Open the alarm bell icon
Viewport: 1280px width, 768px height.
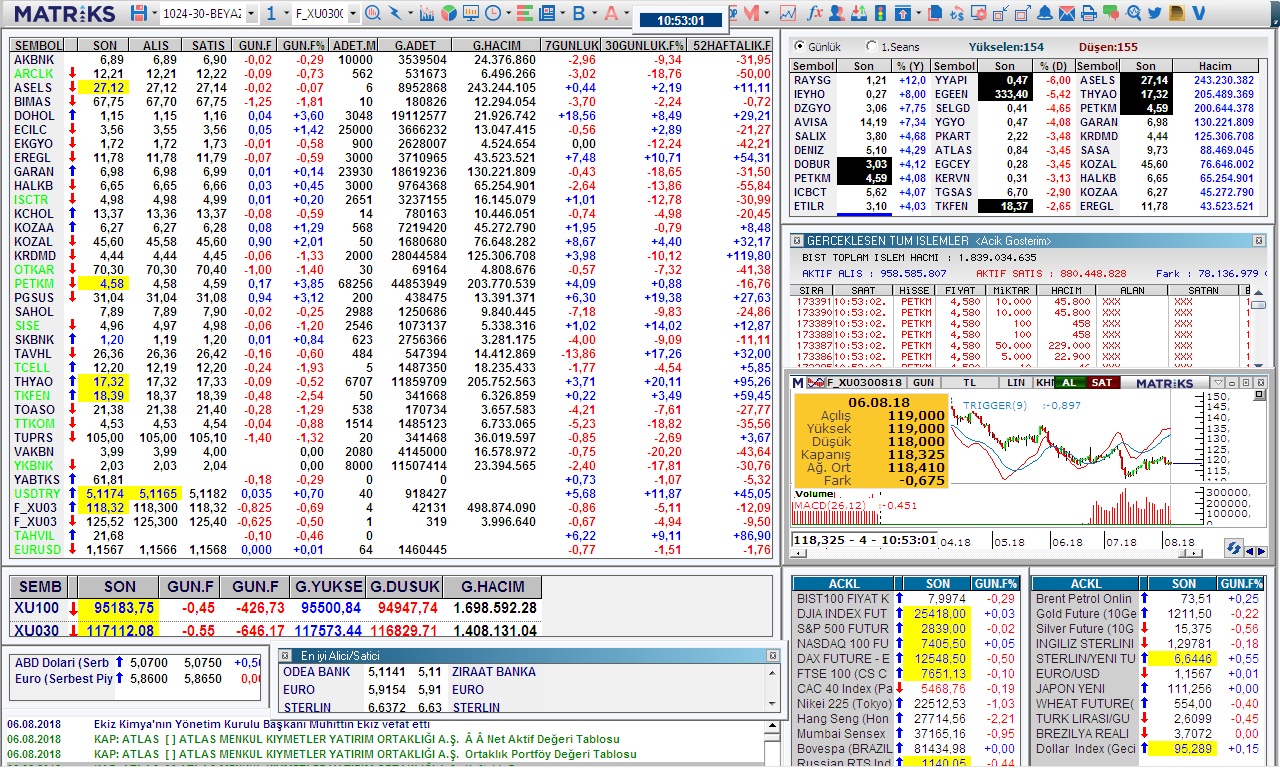point(1045,13)
